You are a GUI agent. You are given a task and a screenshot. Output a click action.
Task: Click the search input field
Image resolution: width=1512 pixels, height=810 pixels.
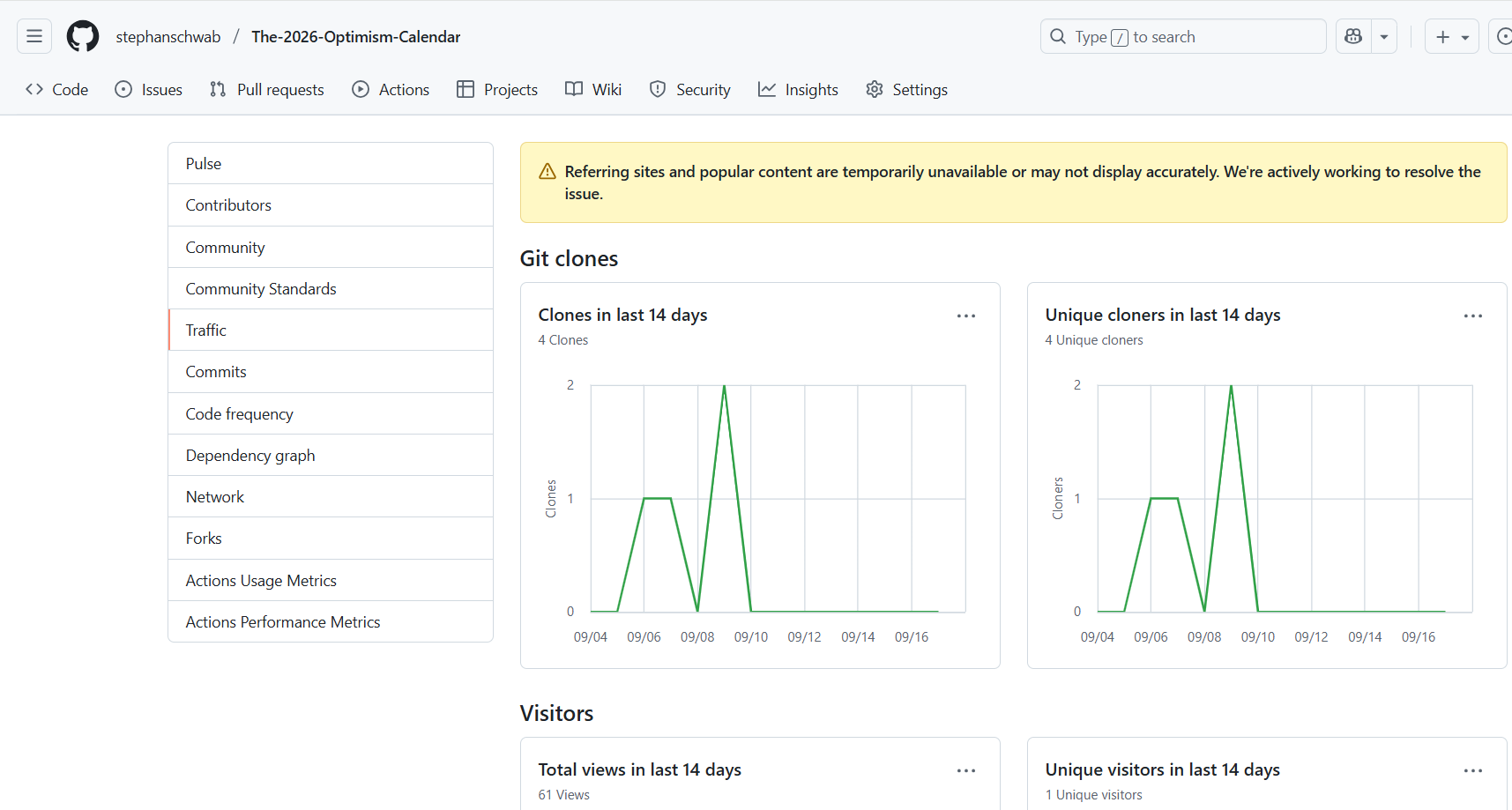(1181, 36)
